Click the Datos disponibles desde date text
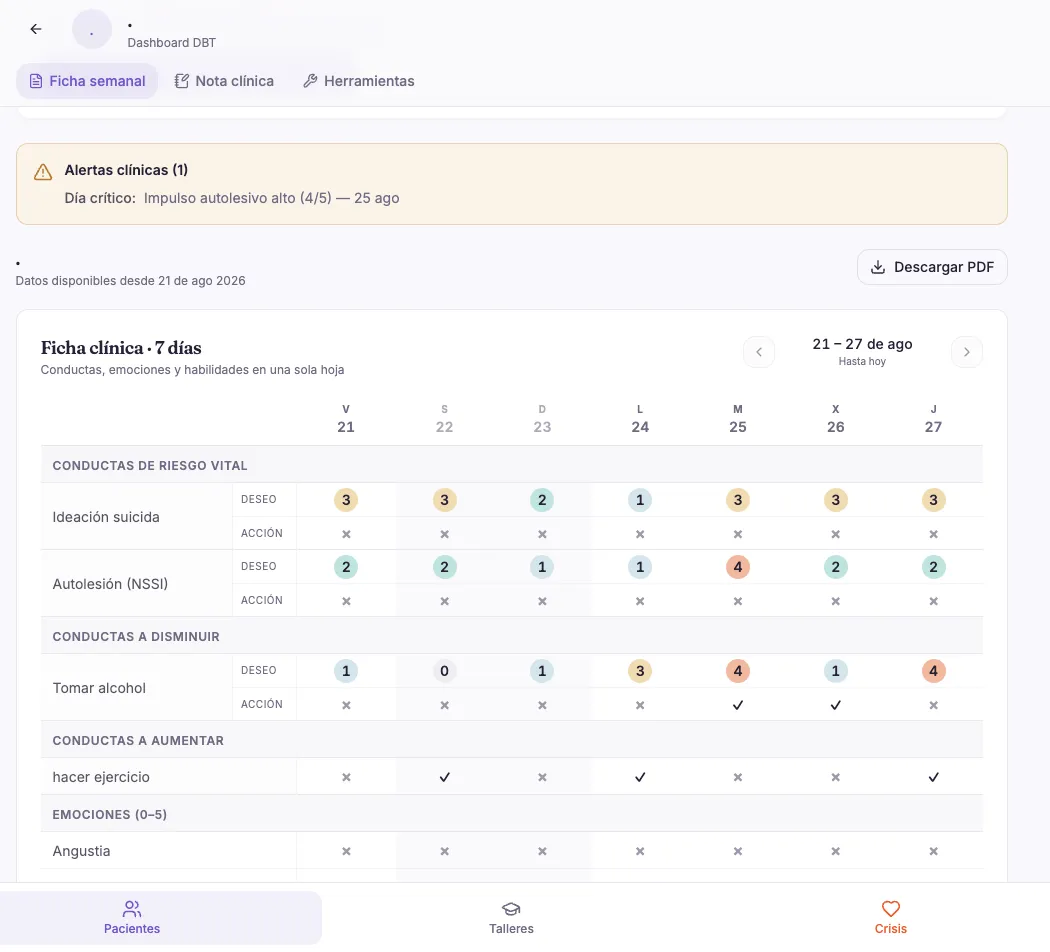Viewport: 1050px width, 952px height. pyautogui.click(x=131, y=281)
